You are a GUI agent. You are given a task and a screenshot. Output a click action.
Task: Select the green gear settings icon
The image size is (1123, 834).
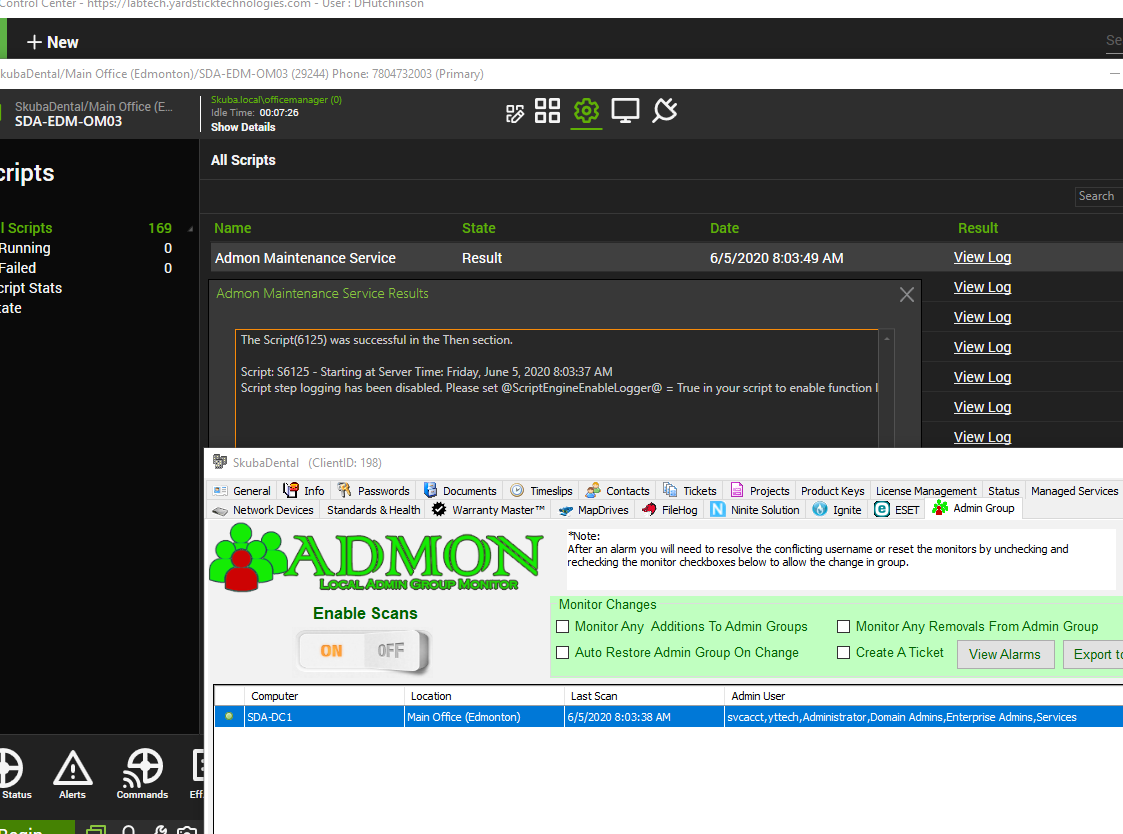(x=586, y=112)
